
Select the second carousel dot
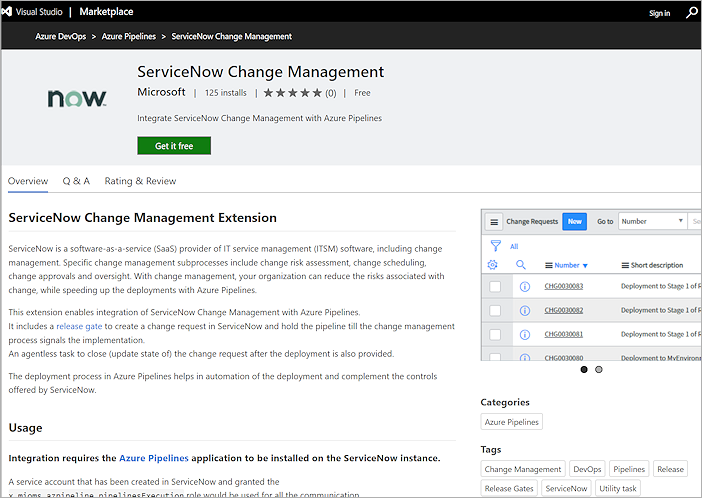click(599, 369)
